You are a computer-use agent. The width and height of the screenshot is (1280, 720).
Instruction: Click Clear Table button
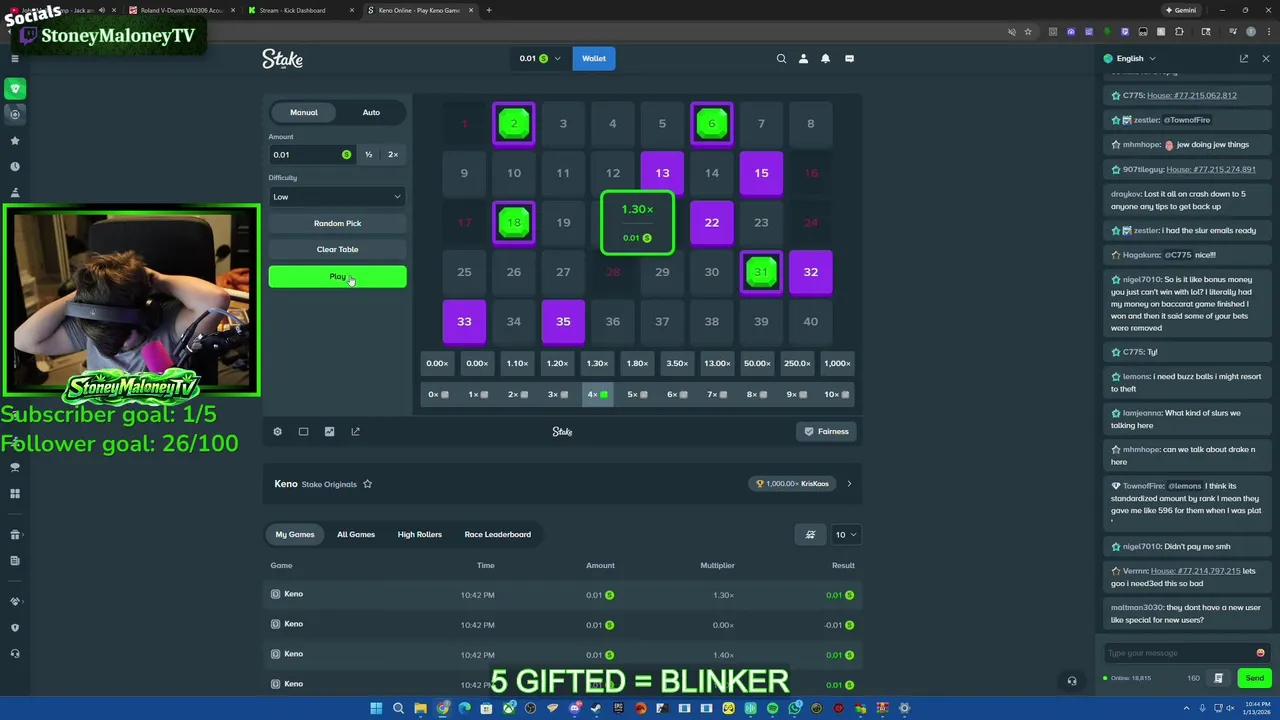(x=337, y=249)
